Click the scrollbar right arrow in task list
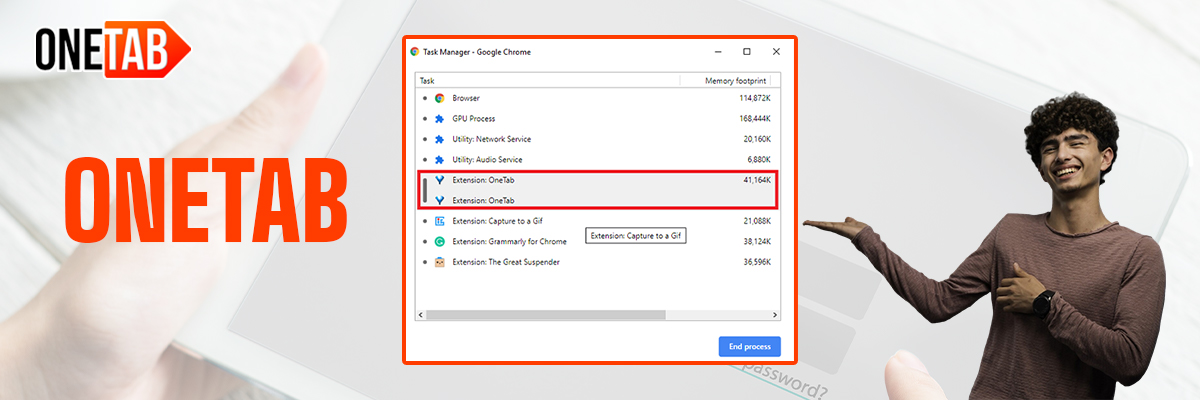Image resolution: width=1200 pixels, height=400 pixels. 775,315
